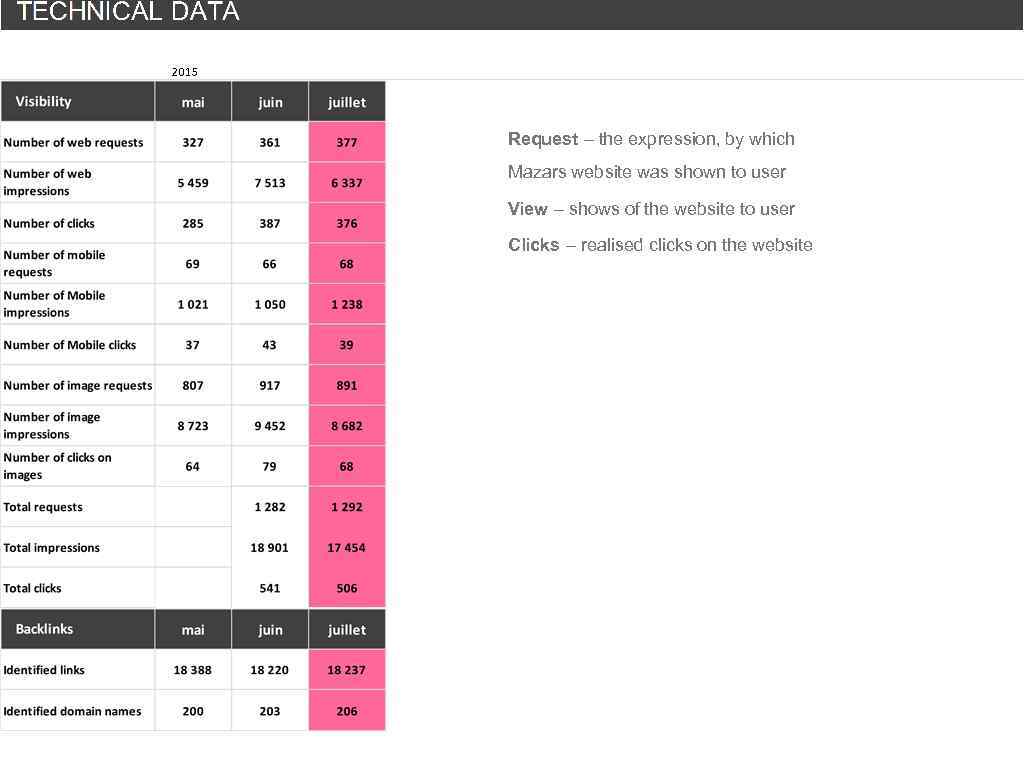Select the cell containing 18 388 identified links

click(192, 670)
